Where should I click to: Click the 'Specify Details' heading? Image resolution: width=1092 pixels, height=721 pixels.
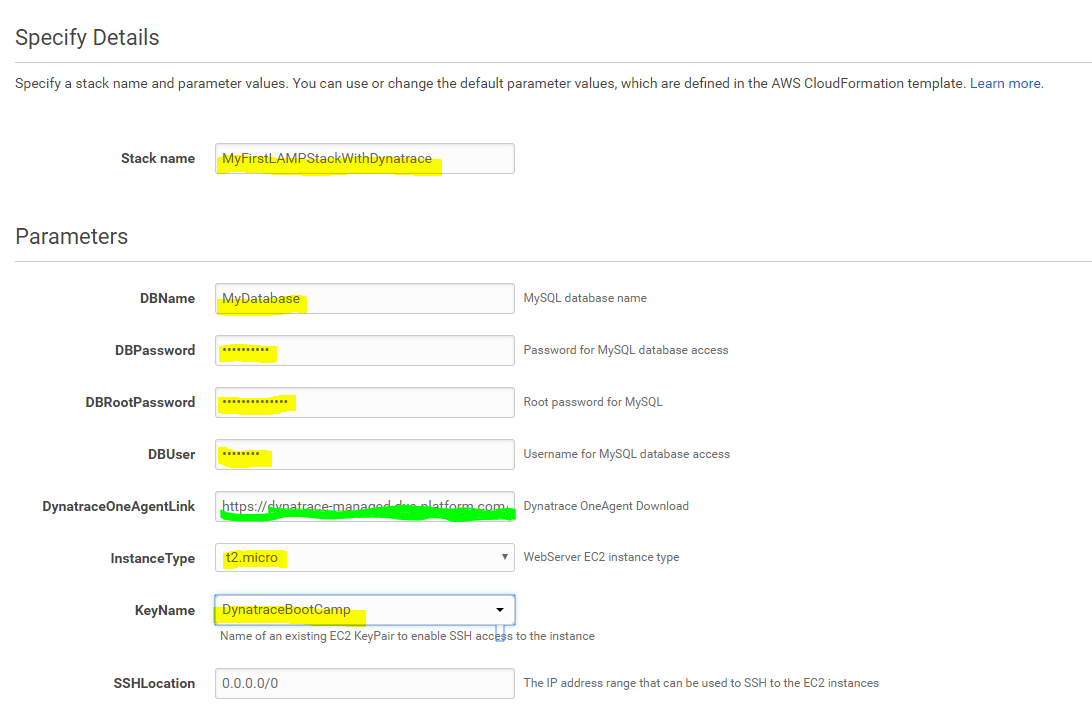[x=87, y=38]
